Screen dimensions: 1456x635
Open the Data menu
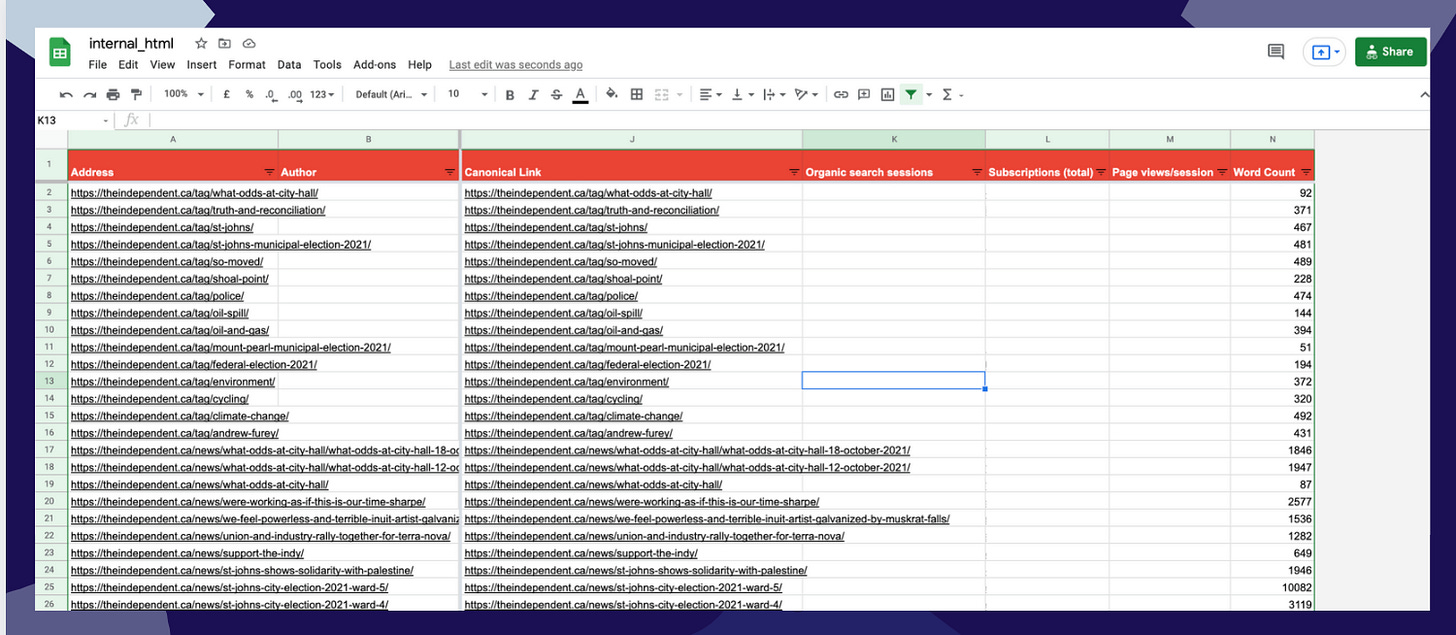[x=289, y=65]
